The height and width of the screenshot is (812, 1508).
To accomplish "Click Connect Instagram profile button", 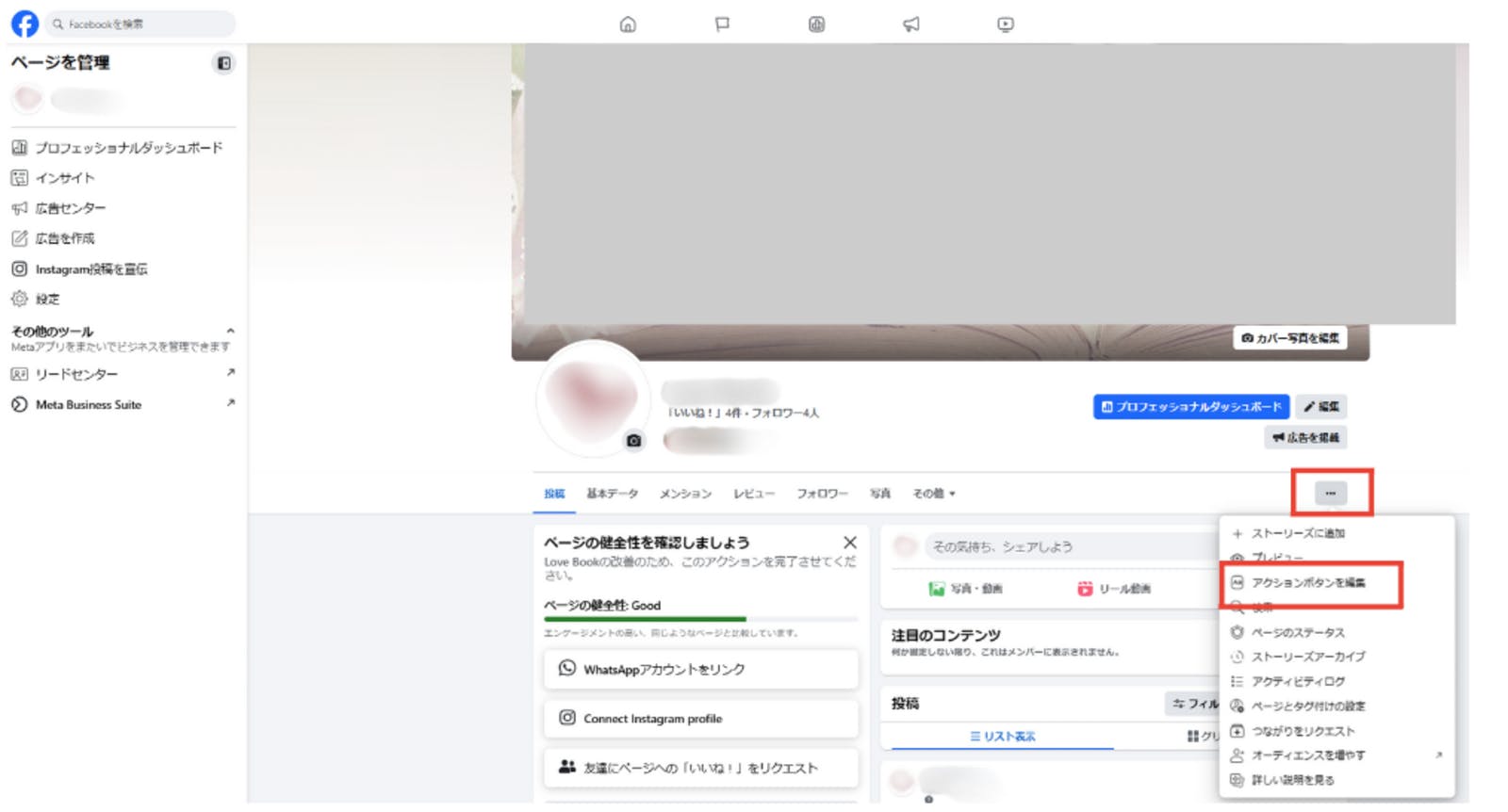I will (701, 718).
